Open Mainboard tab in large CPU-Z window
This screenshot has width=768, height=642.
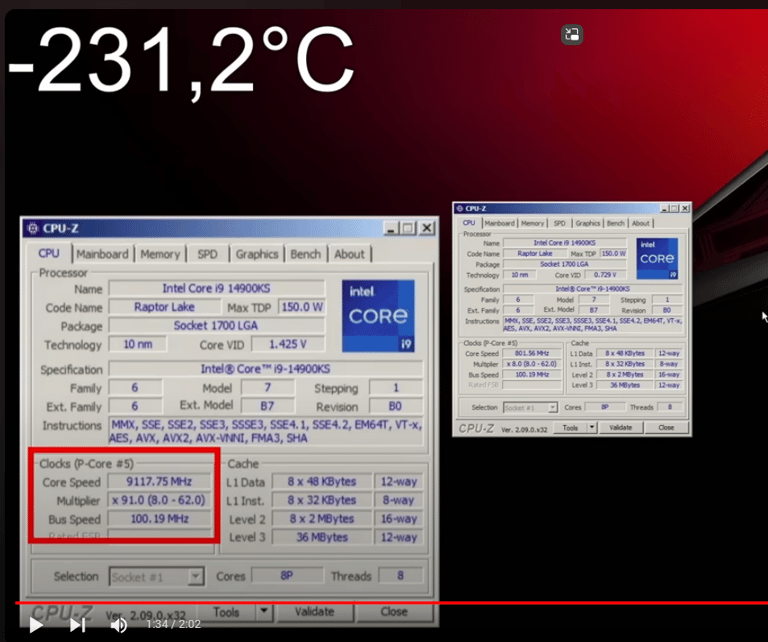[102, 254]
